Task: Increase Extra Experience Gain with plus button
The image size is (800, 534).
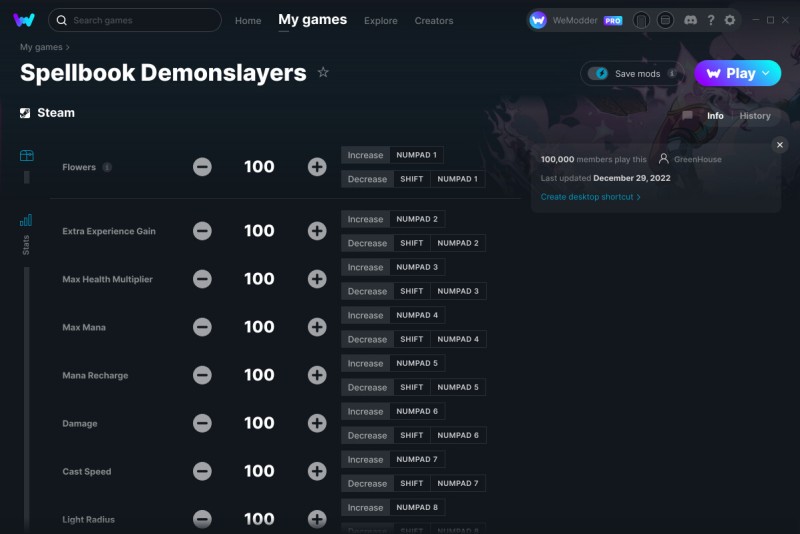Action: pyautogui.click(x=317, y=231)
